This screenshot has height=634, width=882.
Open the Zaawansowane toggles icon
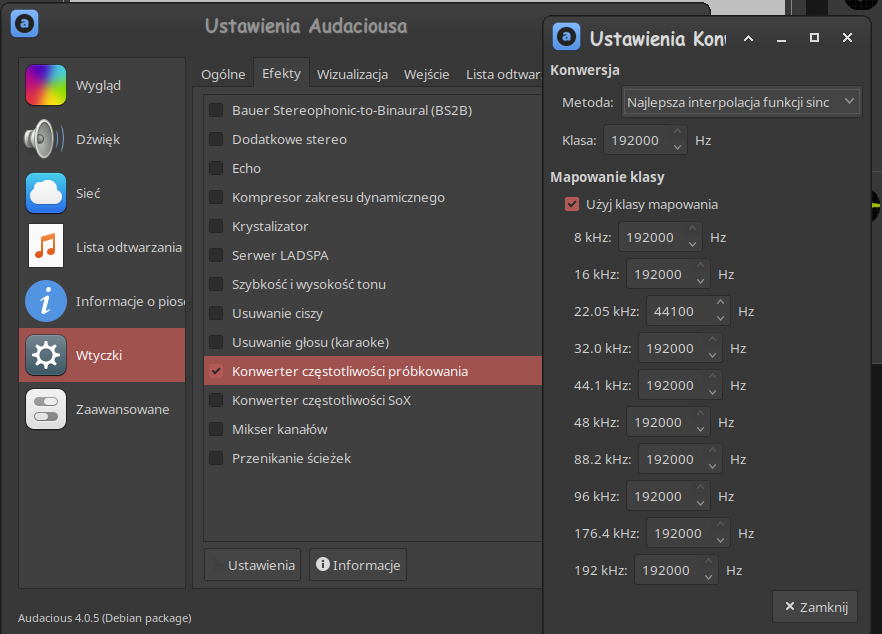pos(46,409)
